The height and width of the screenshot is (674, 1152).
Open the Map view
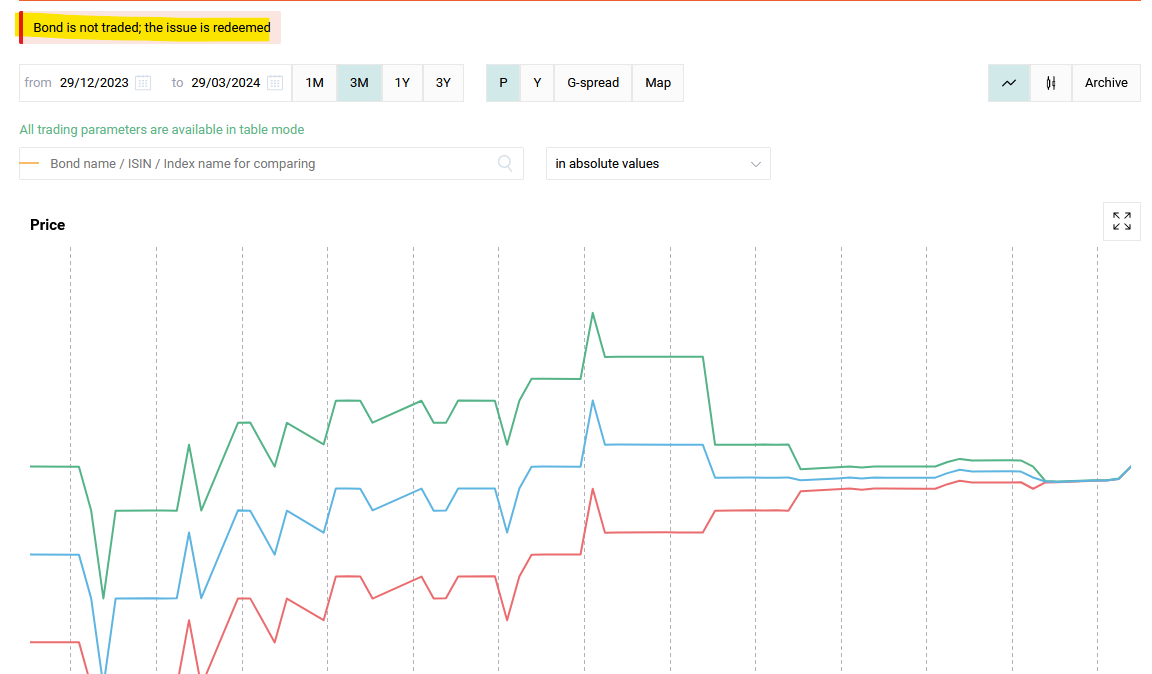click(658, 83)
